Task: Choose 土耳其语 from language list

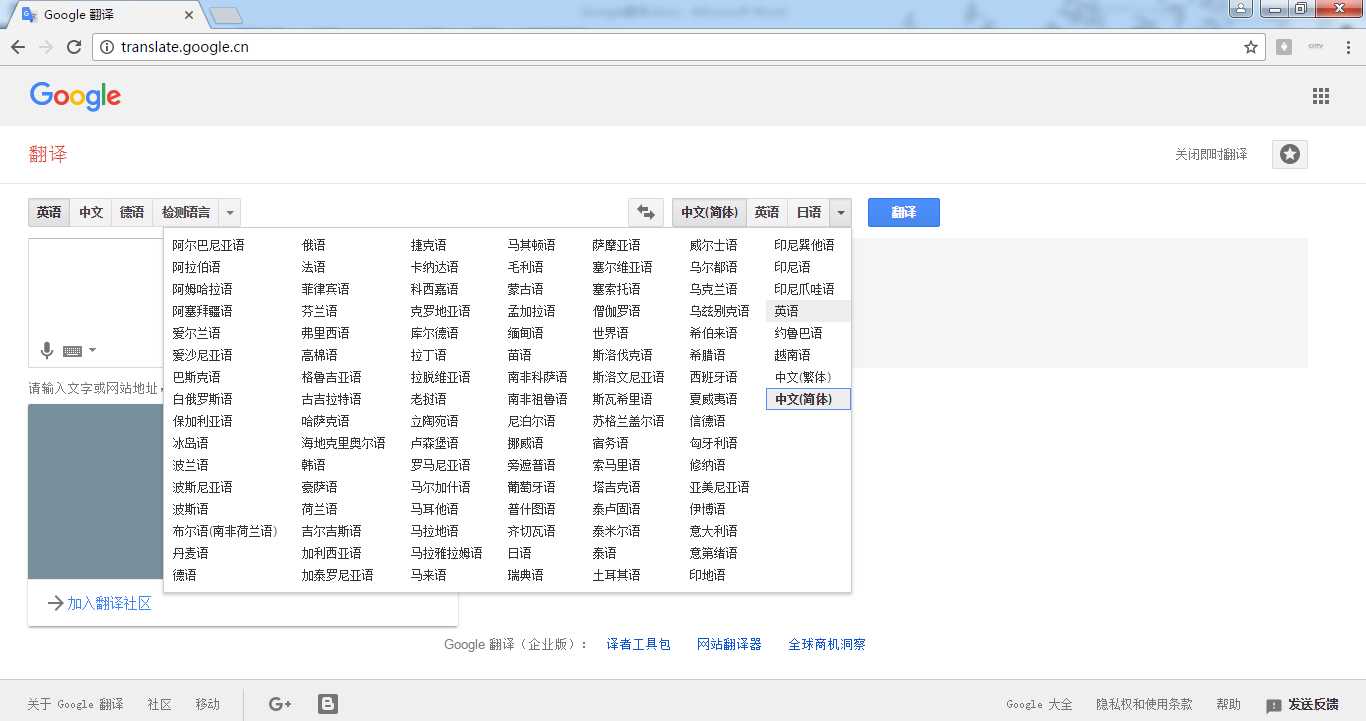Action: tap(616, 575)
